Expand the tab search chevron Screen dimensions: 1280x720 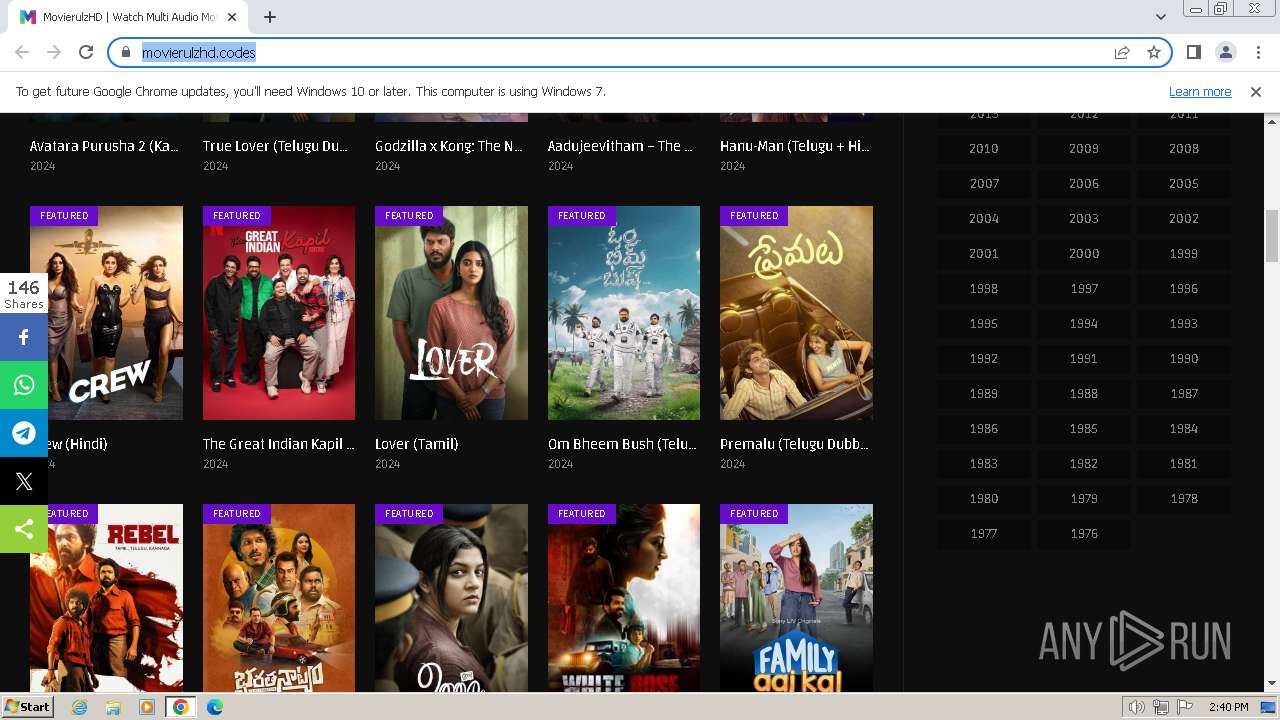pos(1160,17)
